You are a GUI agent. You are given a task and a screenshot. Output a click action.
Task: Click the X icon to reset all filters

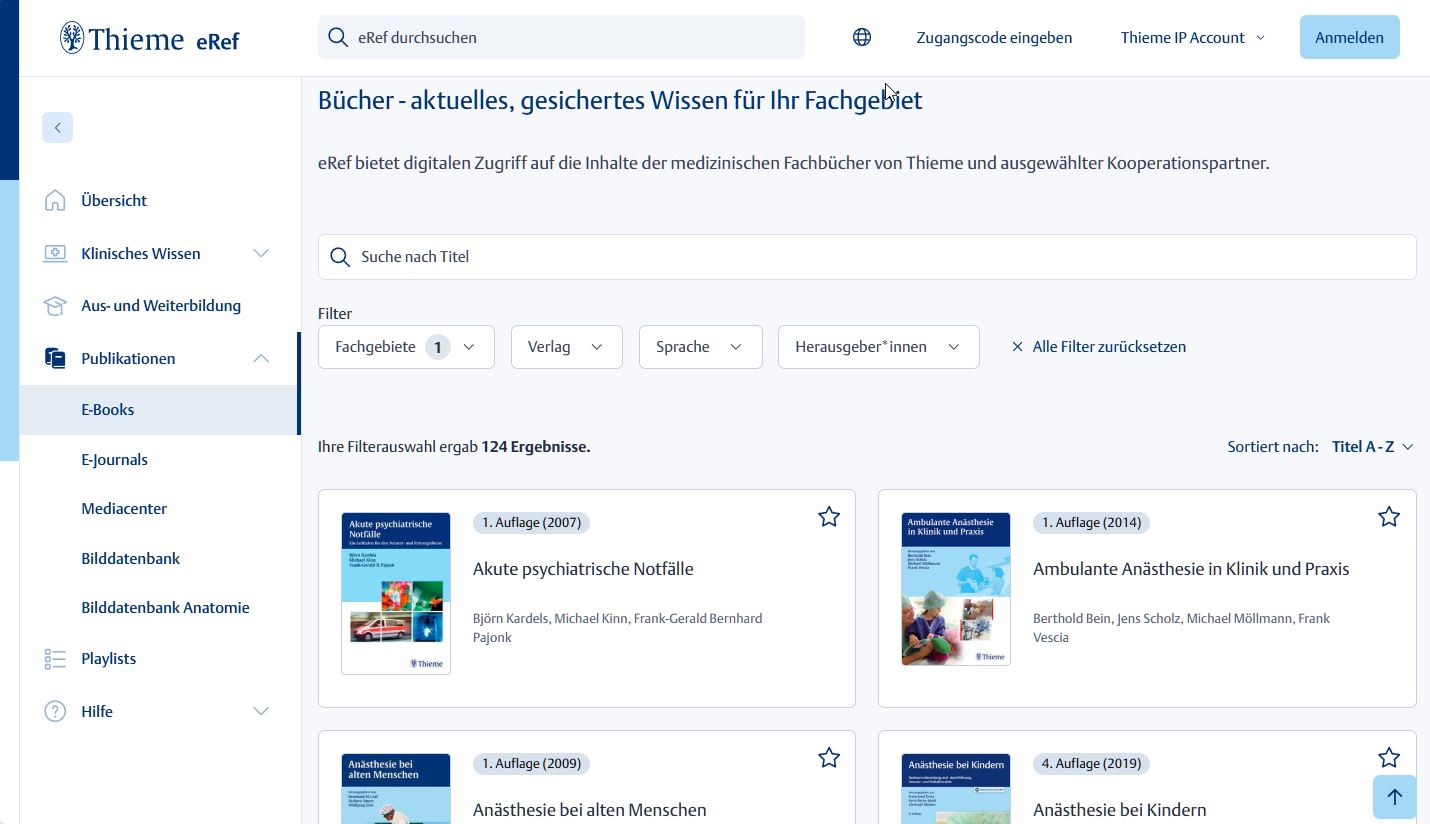[1017, 347]
